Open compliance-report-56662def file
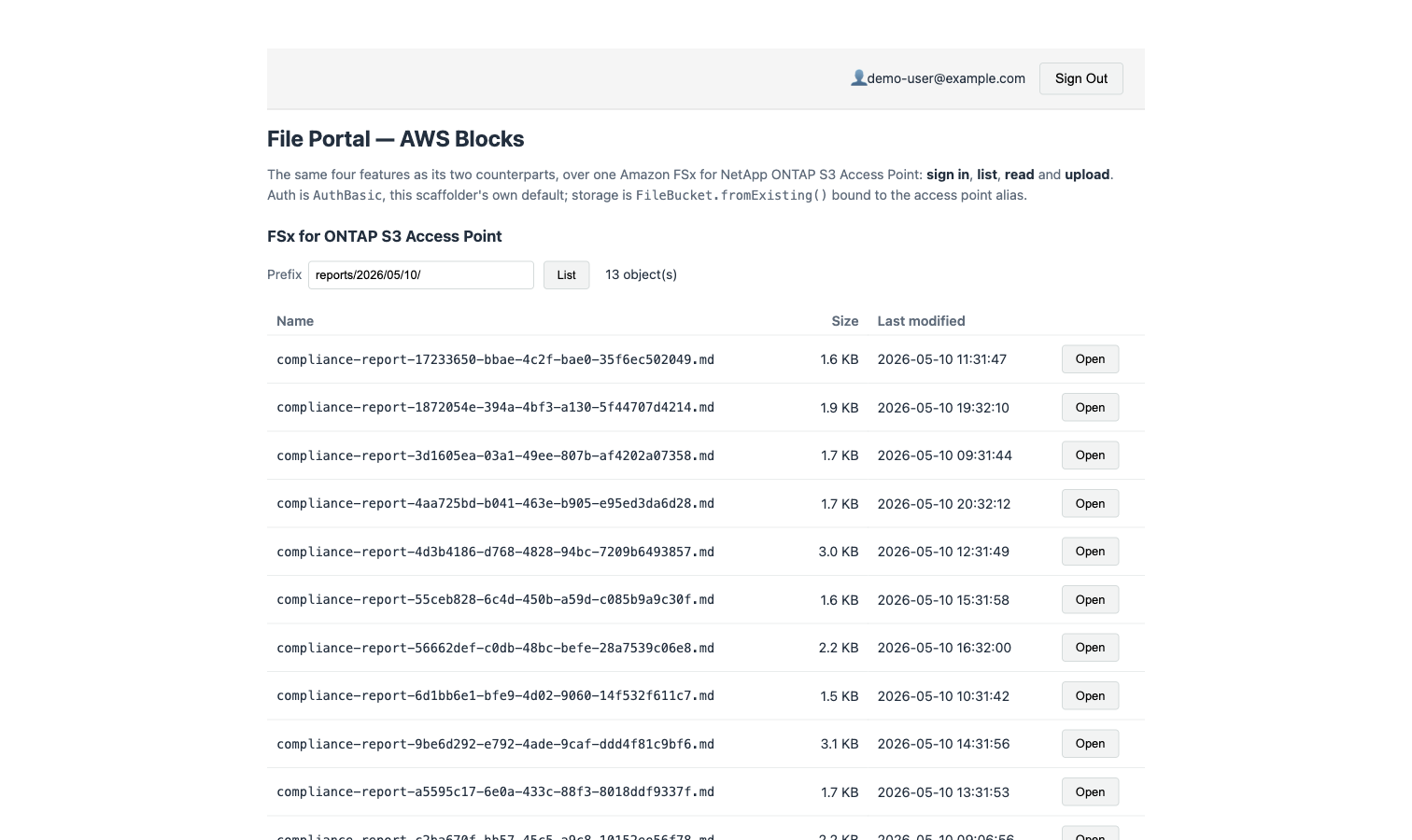 click(1090, 648)
